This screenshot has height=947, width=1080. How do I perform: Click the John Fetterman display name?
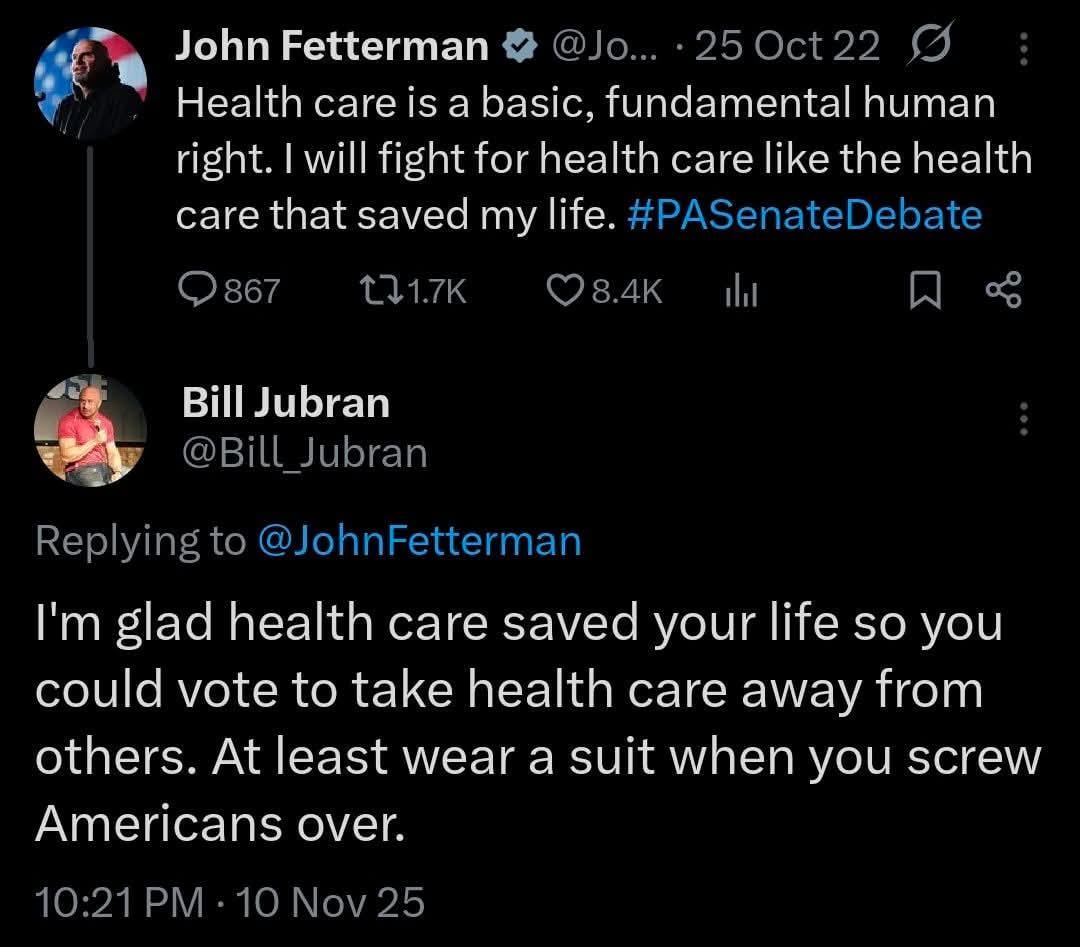click(x=333, y=46)
